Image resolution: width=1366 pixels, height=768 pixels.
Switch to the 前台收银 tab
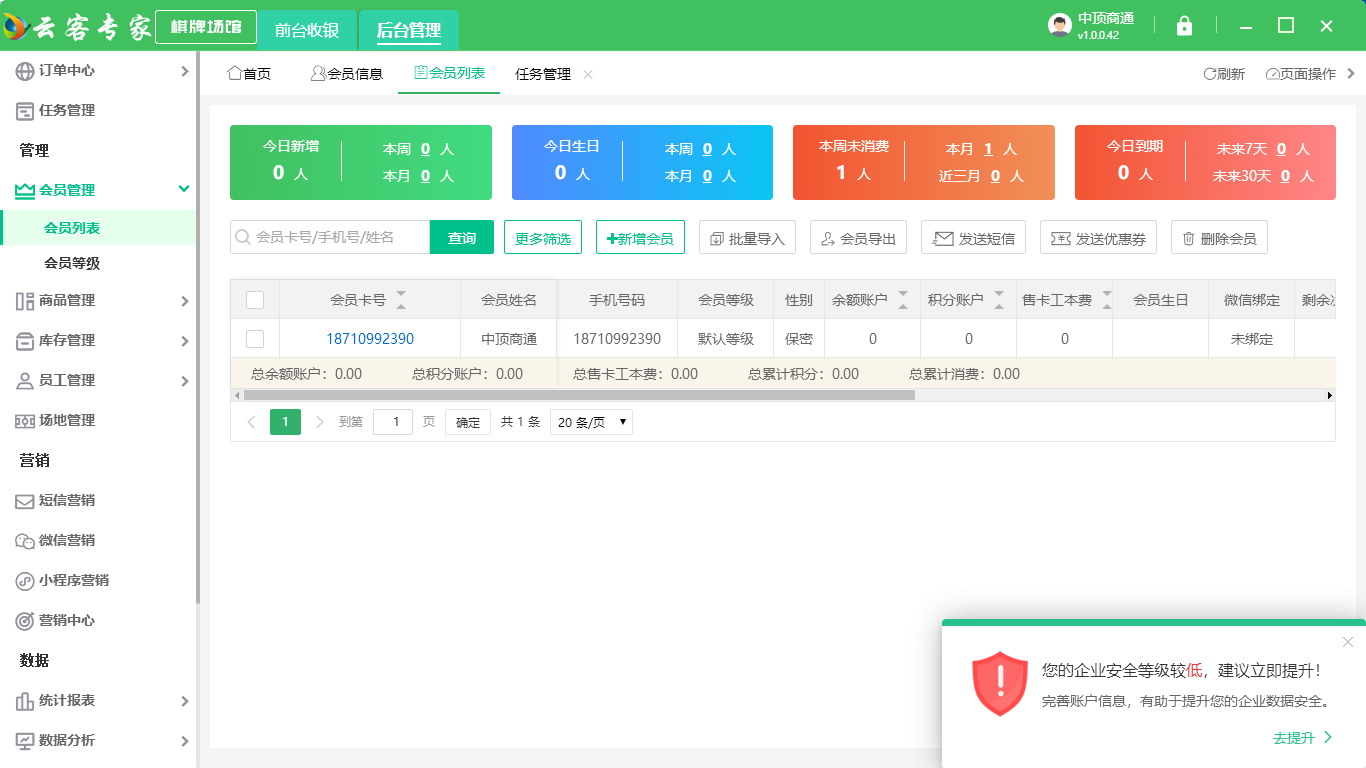pyautogui.click(x=307, y=30)
